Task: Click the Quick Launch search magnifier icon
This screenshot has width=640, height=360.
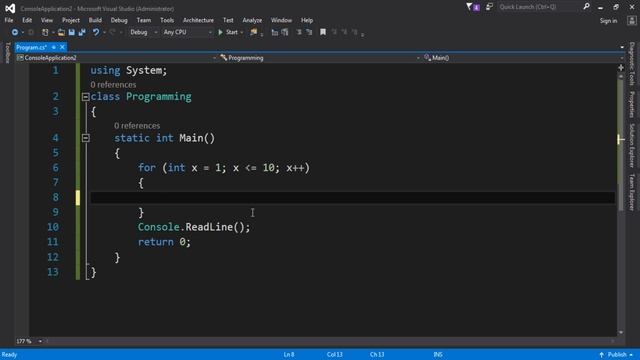Action: (x=586, y=7)
